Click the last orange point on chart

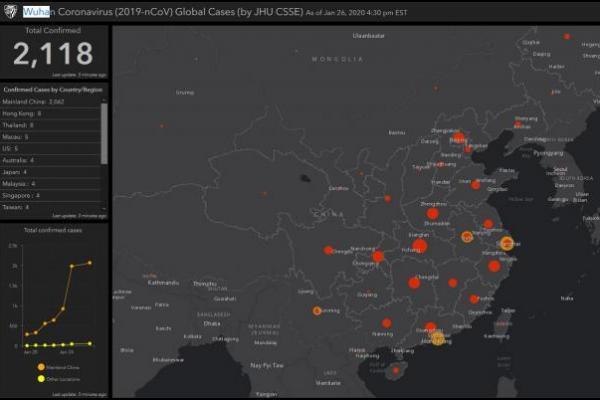click(x=89, y=263)
